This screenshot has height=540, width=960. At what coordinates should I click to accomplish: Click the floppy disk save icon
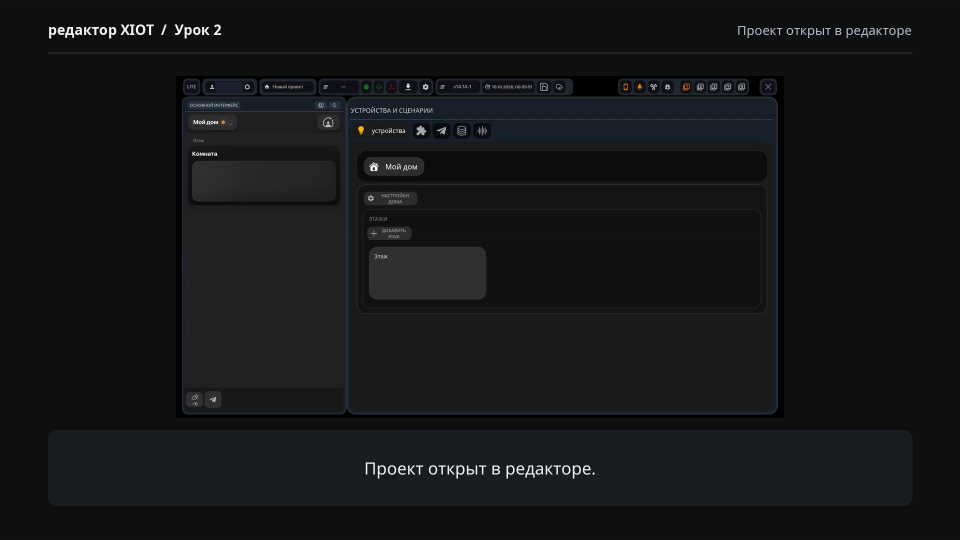pos(544,87)
